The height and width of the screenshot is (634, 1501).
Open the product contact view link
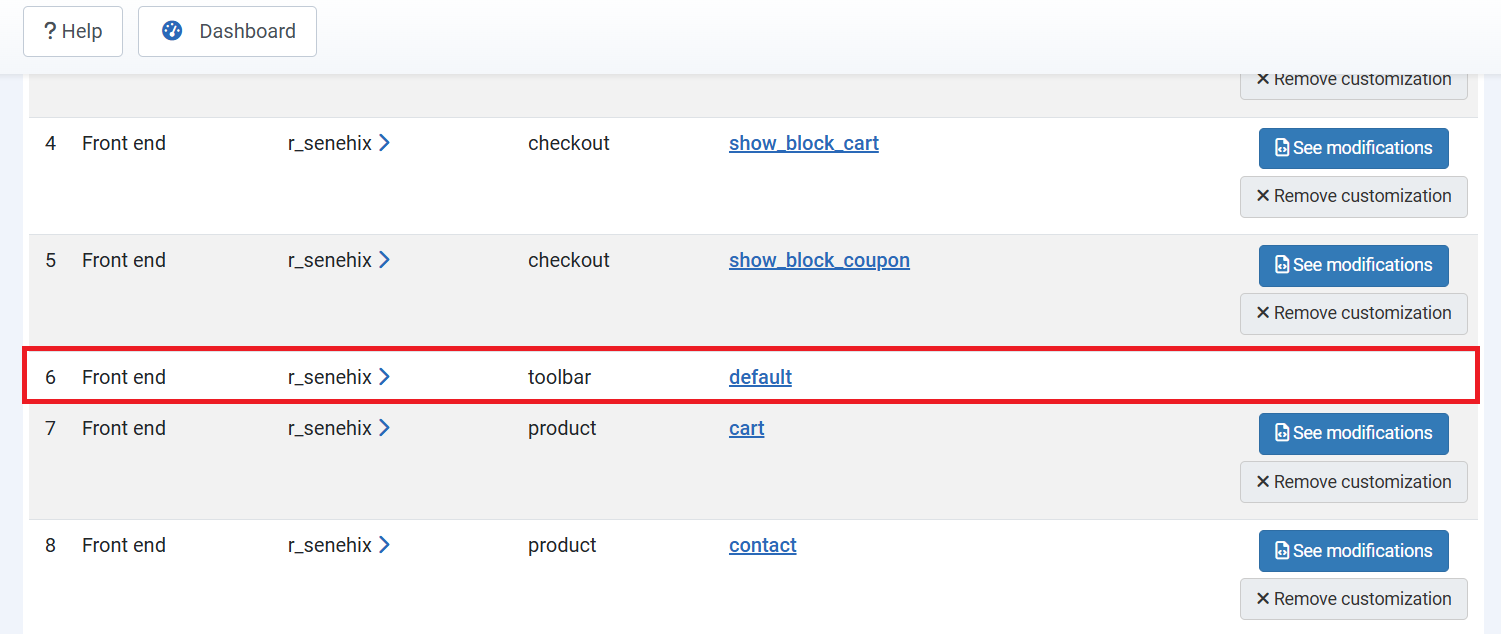point(763,545)
